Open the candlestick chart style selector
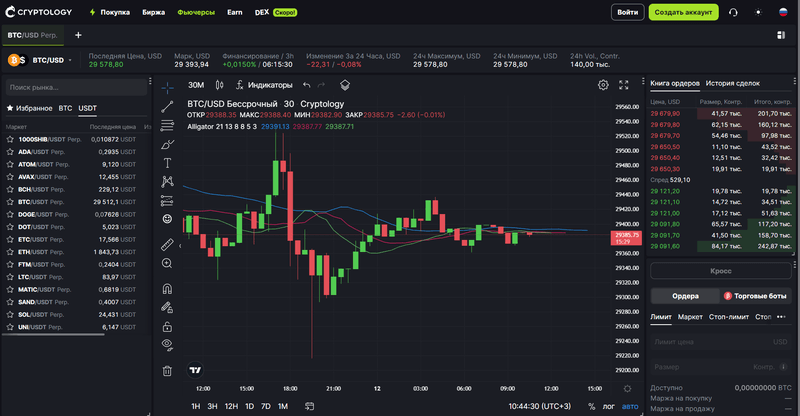 (x=219, y=85)
